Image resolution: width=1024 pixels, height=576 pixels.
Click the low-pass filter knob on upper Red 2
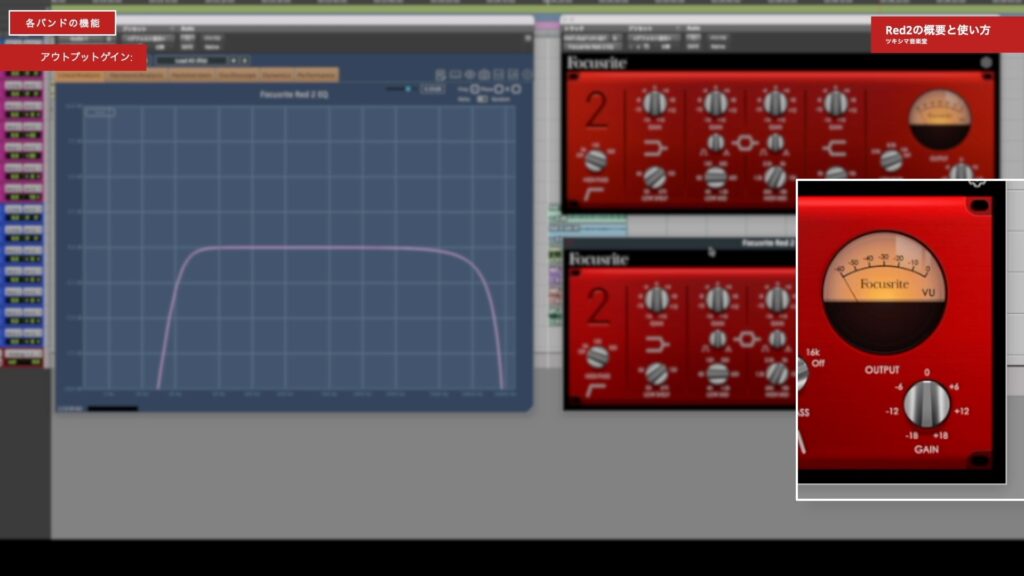[x=891, y=160]
